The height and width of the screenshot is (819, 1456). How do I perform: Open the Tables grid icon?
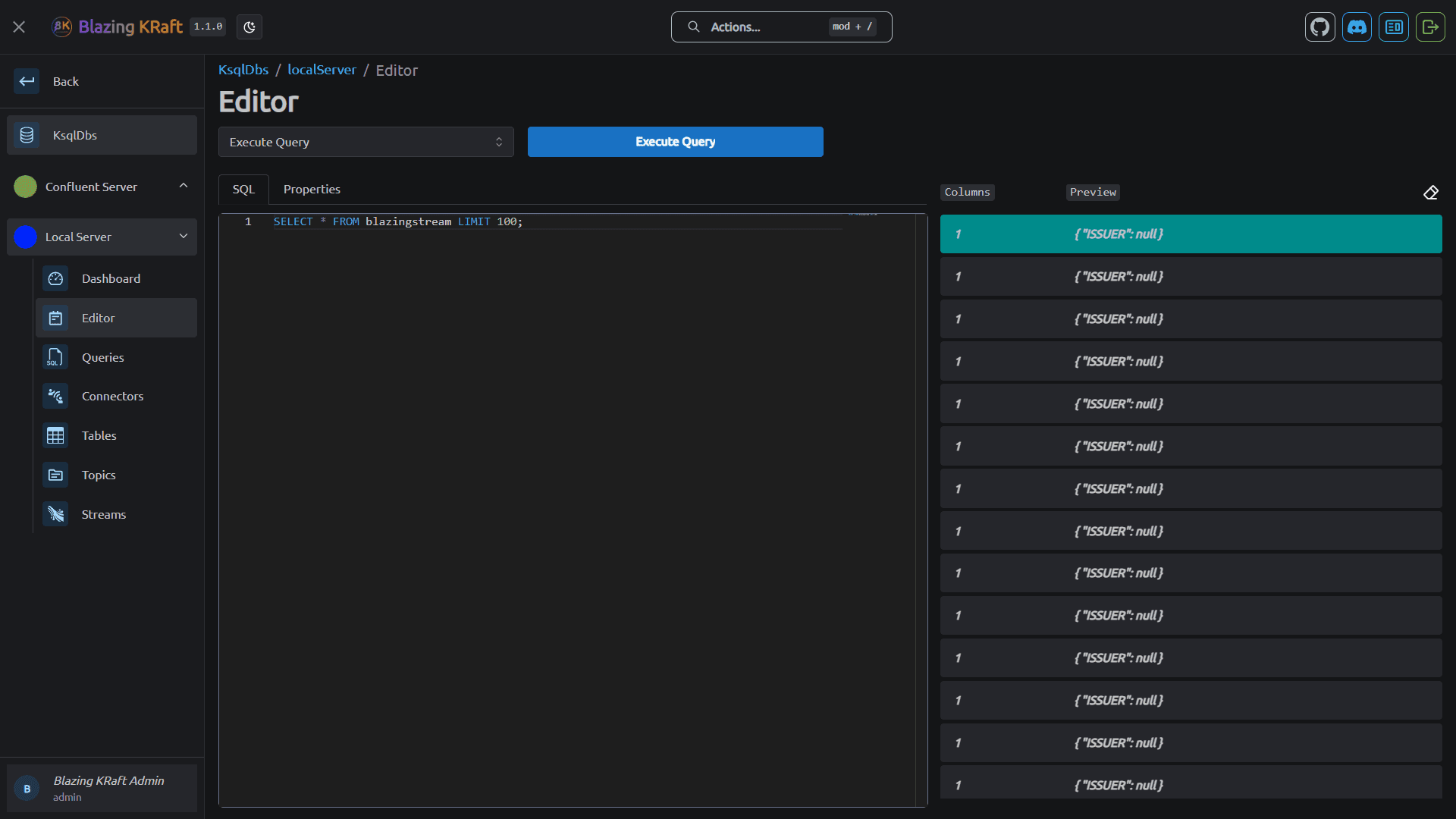[55, 435]
